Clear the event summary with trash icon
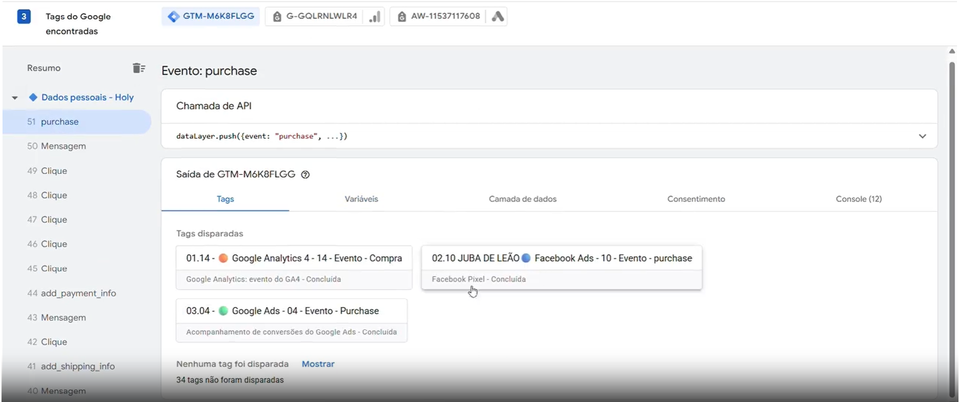 (138, 68)
